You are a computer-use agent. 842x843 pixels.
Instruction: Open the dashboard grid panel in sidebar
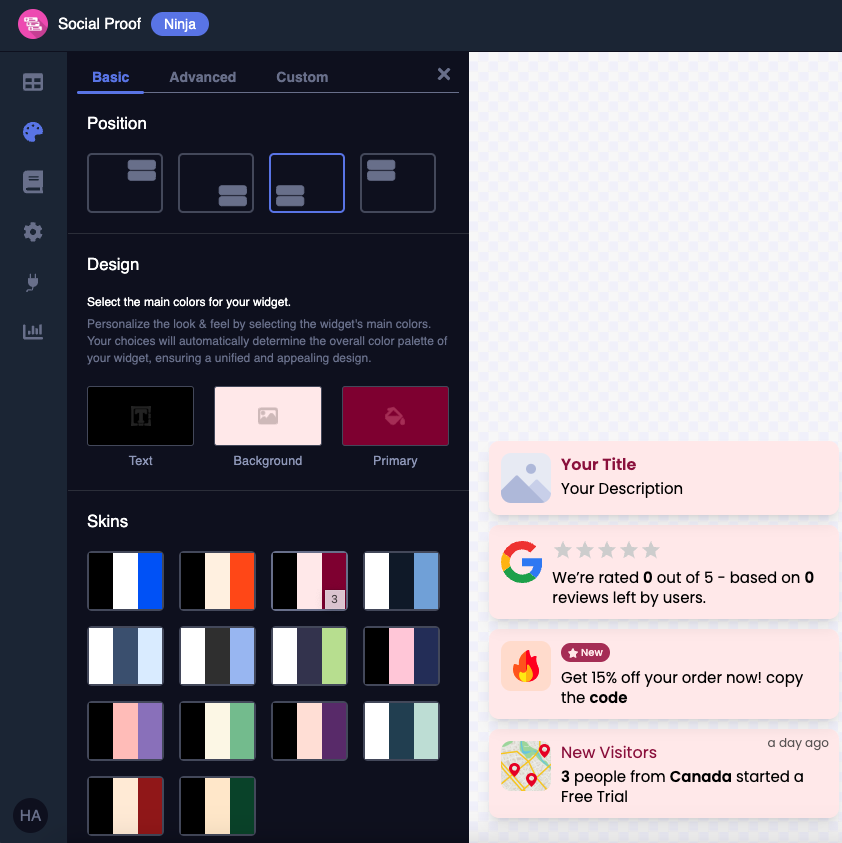click(32, 82)
